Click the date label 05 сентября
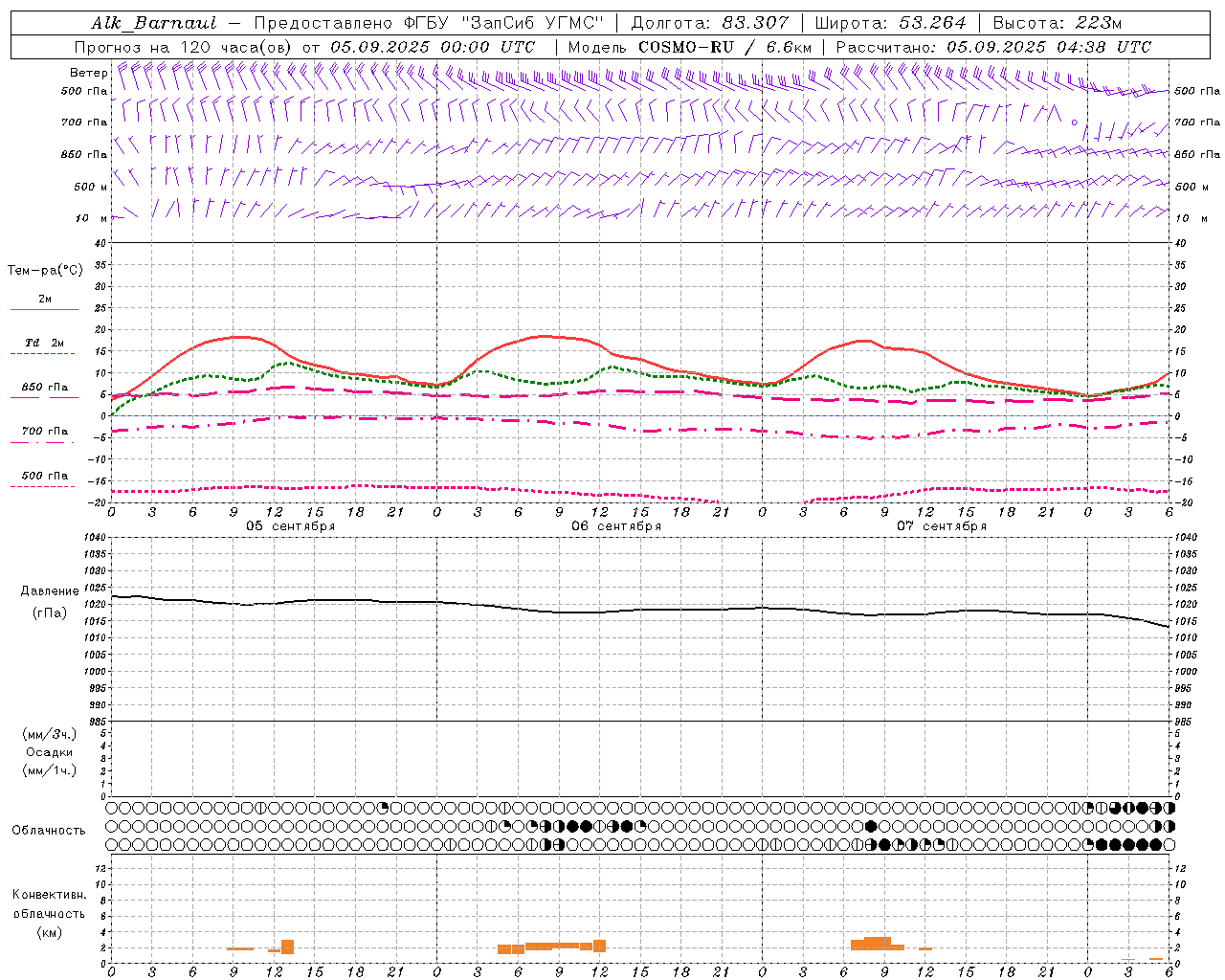This screenshot has width=1225, height=980. click(x=291, y=526)
